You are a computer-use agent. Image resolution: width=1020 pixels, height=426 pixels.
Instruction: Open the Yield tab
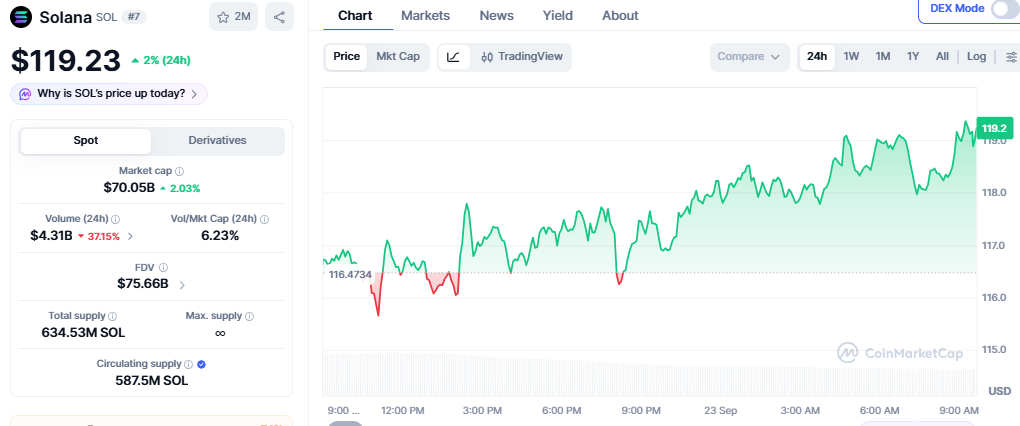[x=557, y=16]
